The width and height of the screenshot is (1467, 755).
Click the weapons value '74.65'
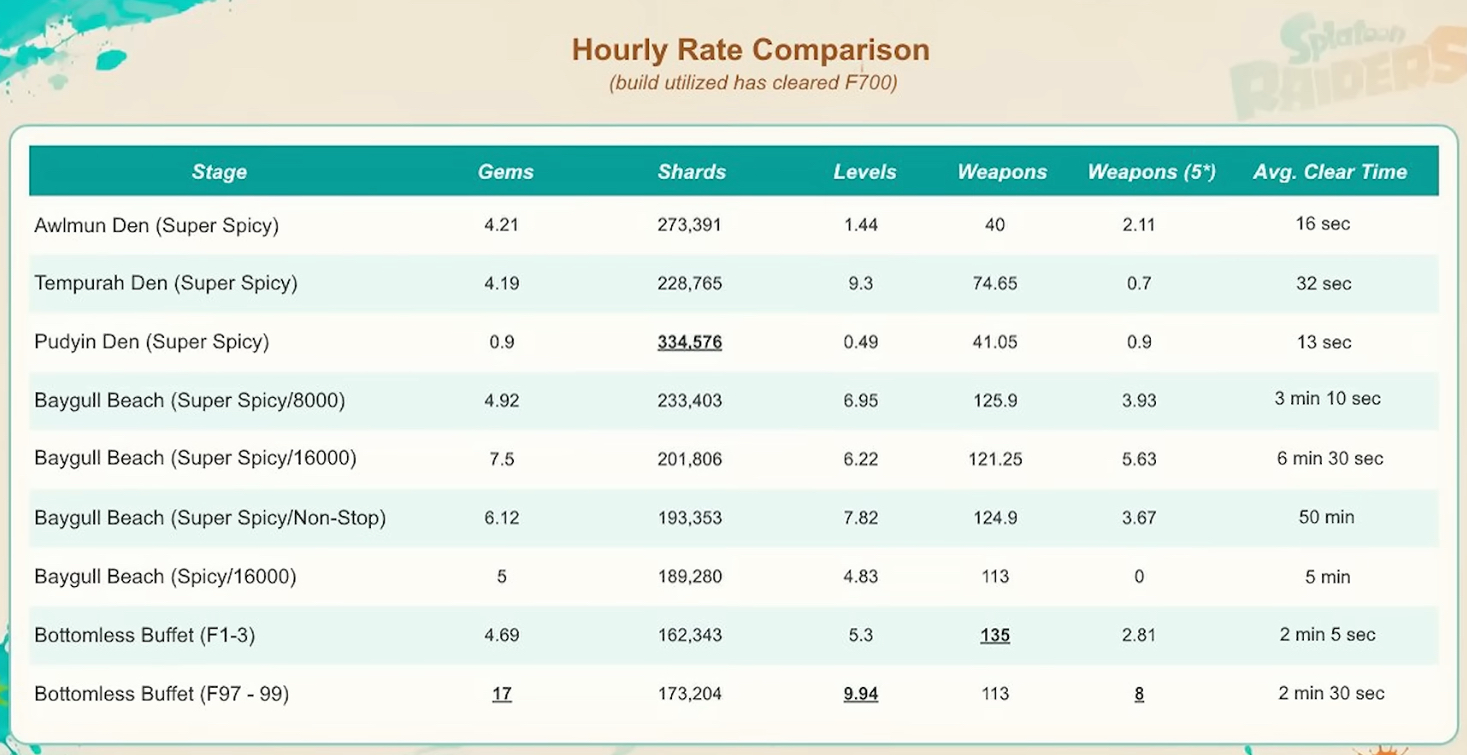point(995,283)
